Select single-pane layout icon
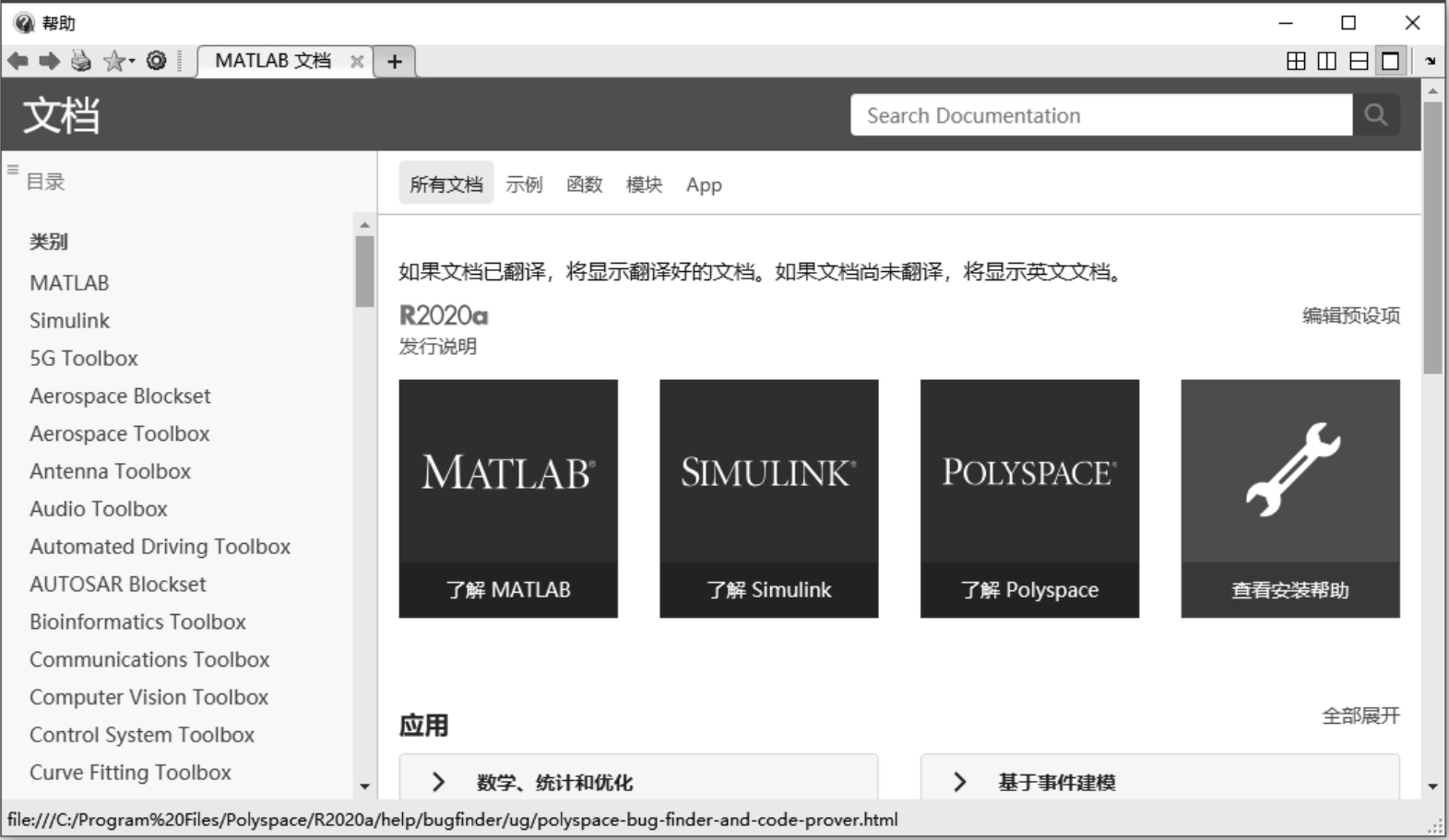The height and width of the screenshot is (840, 1449). (1390, 61)
